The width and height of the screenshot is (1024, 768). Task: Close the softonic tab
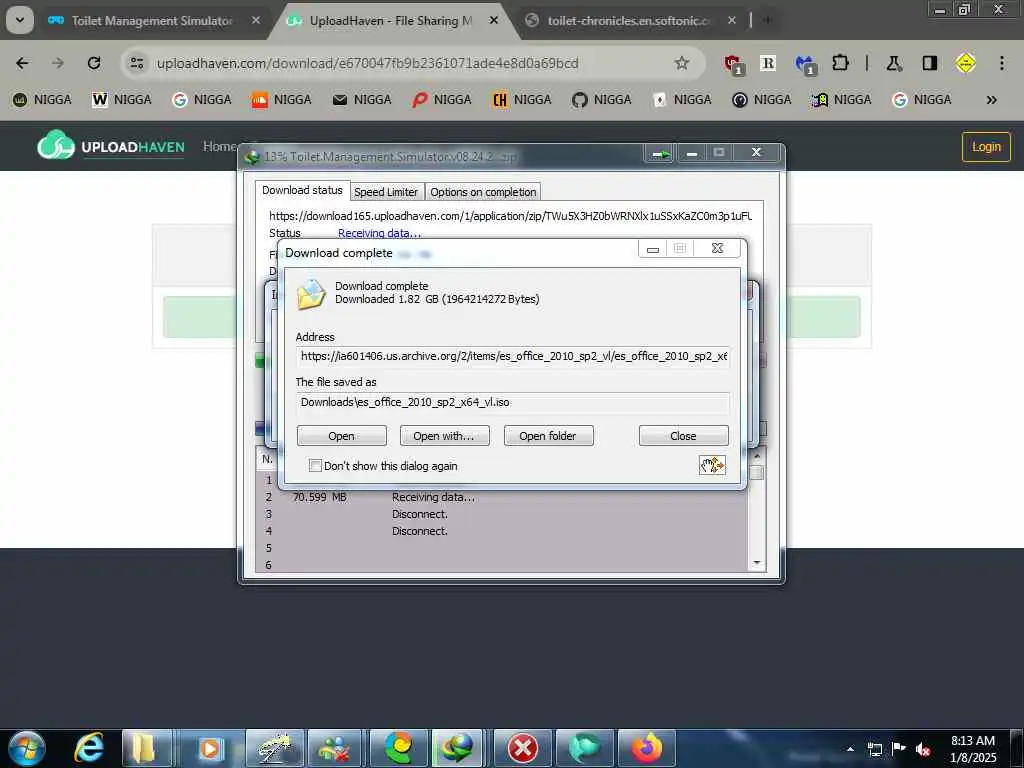[x=731, y=20]
